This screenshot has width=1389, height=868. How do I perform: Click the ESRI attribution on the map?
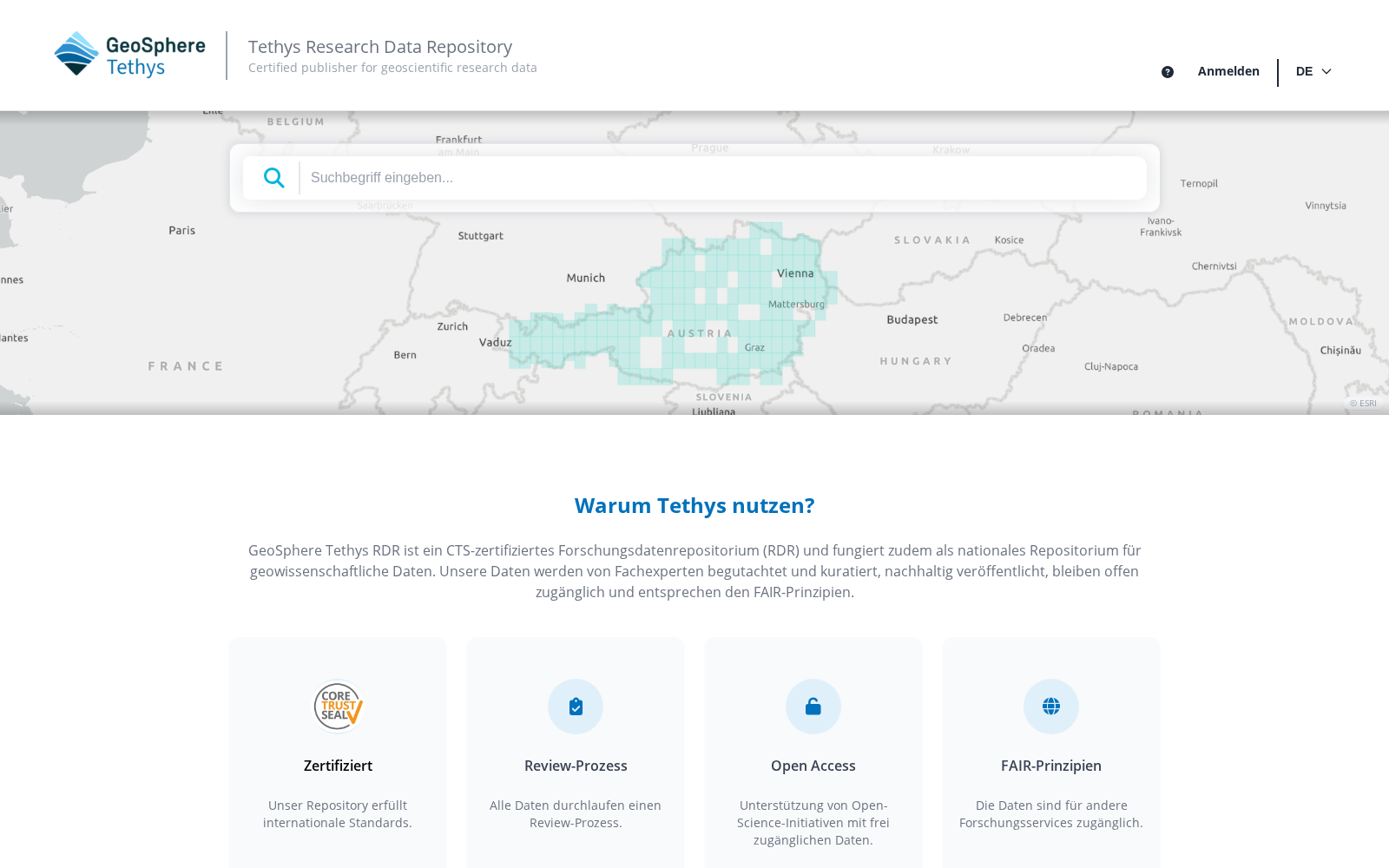tap(1363, 404)
